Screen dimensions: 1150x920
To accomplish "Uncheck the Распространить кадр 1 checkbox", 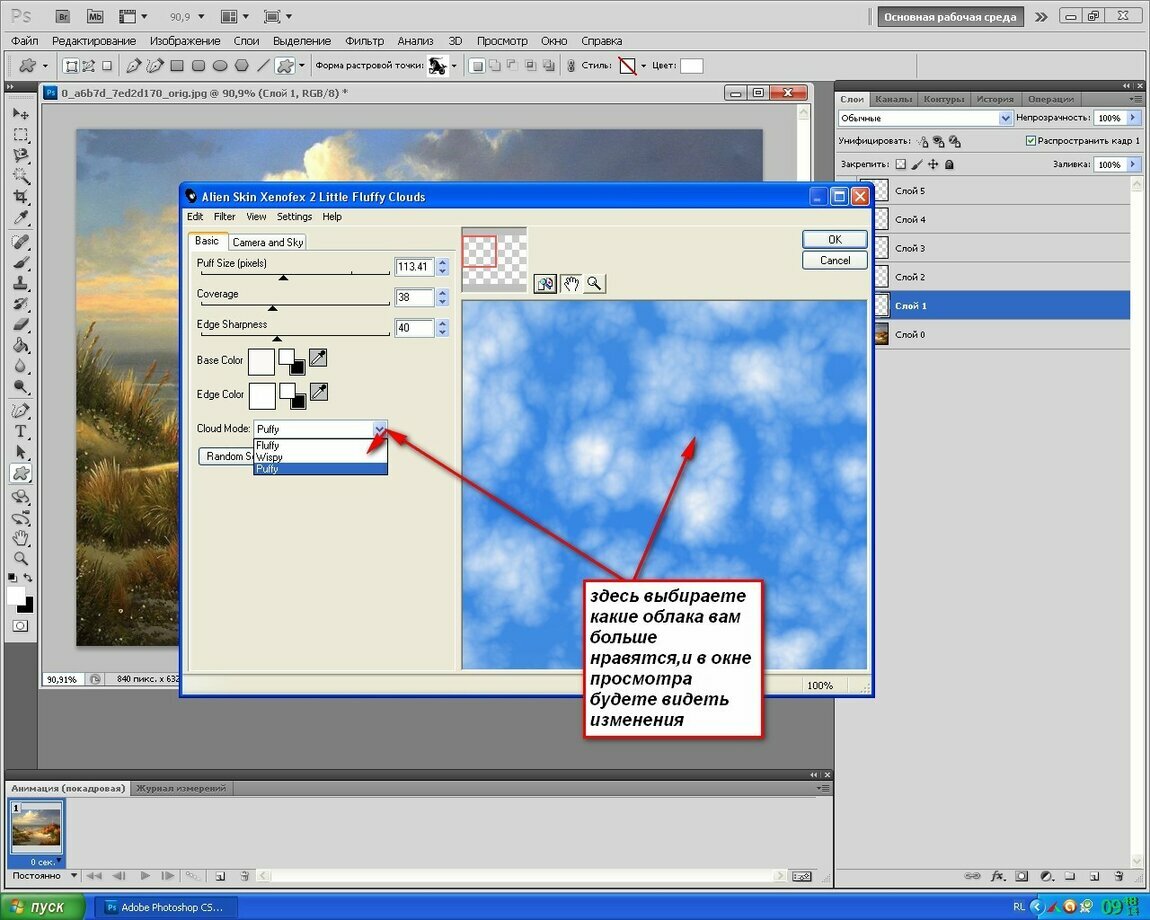I will pyautogui.click(x=1030, y=140).
